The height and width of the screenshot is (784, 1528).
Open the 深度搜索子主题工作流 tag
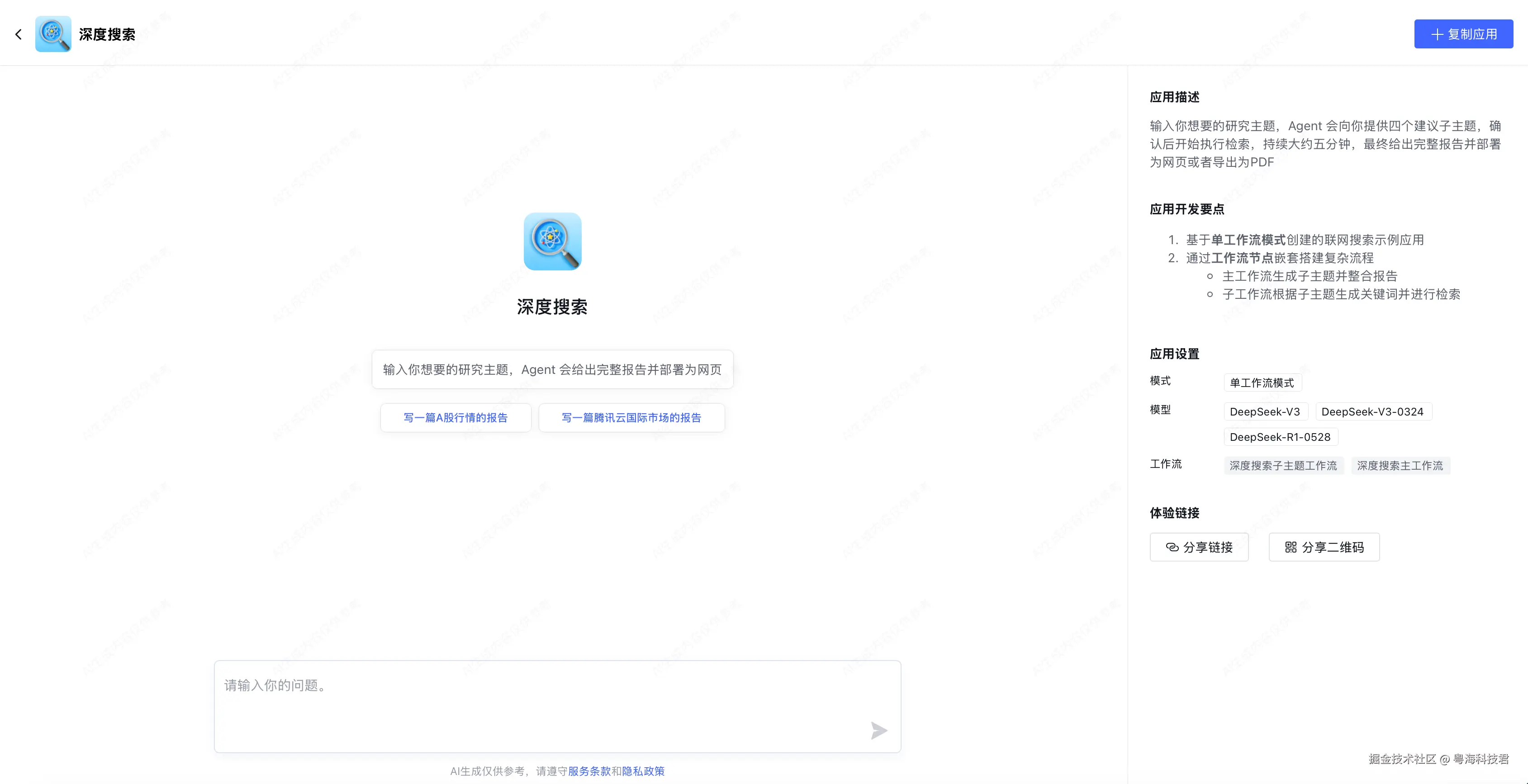tap(1283, 466)
